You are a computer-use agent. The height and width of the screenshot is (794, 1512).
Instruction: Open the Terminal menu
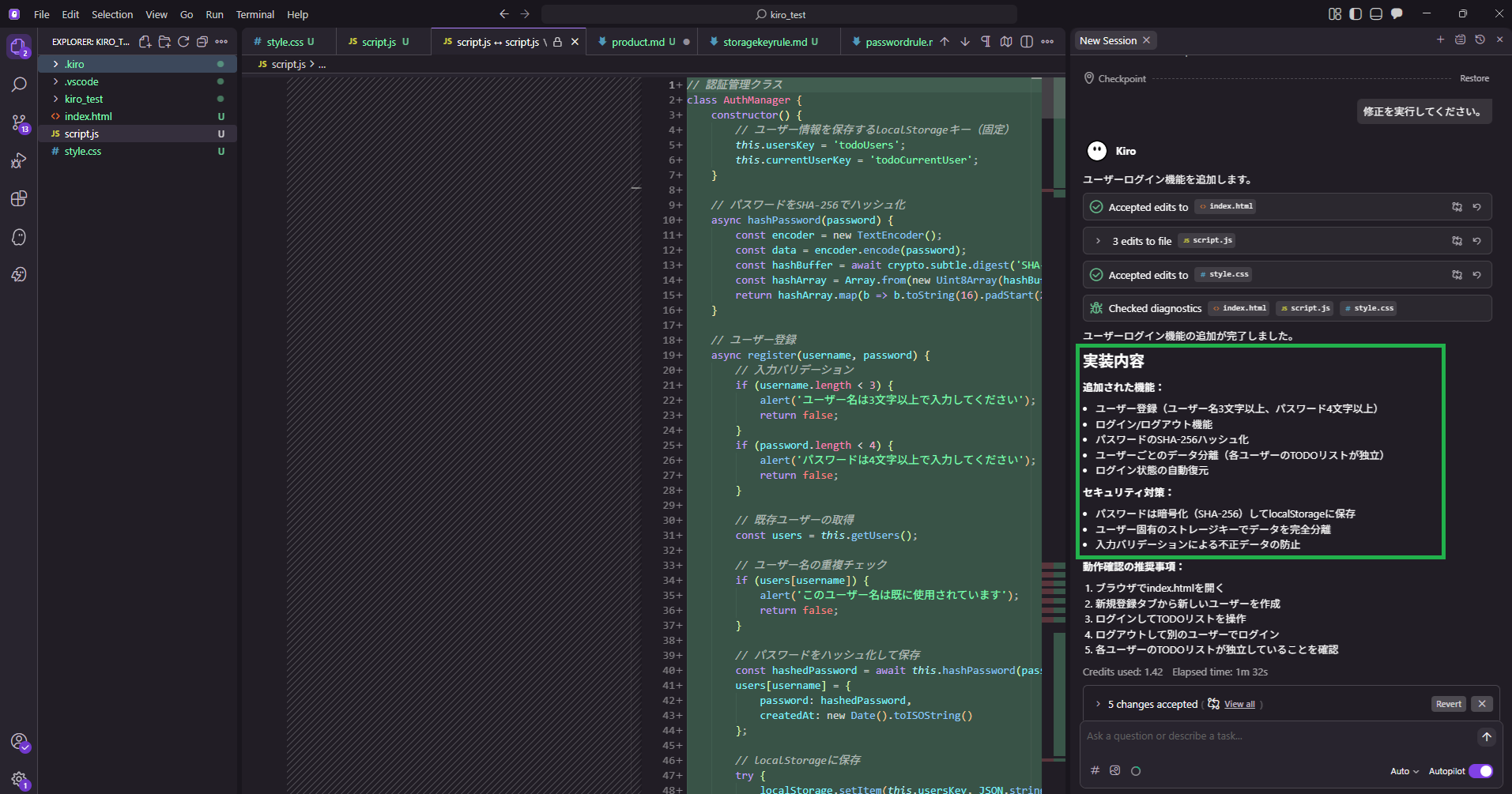click(x=255, y=14)
